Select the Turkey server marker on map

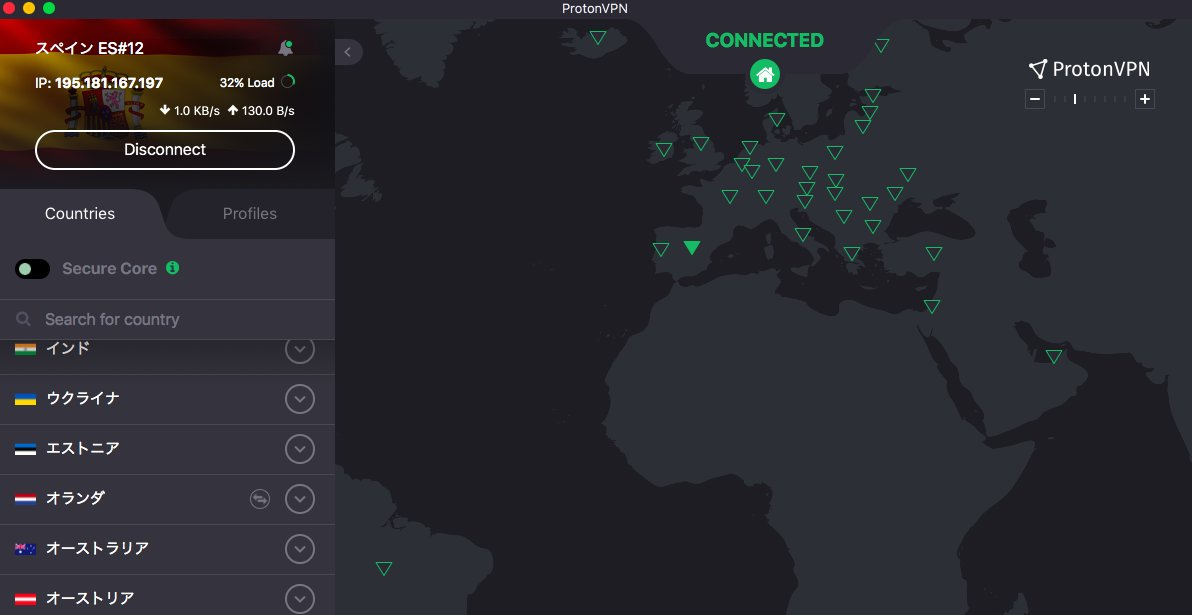934,253
